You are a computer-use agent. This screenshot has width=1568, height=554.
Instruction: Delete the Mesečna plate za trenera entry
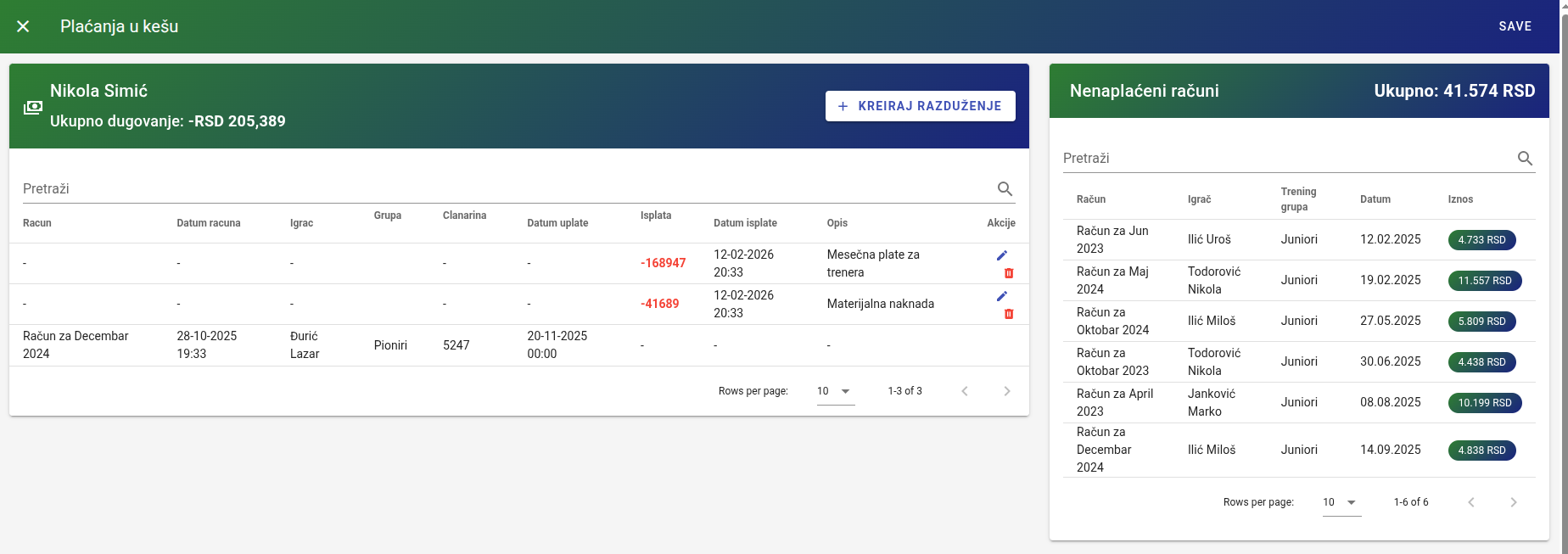[x=1008, y=273]
